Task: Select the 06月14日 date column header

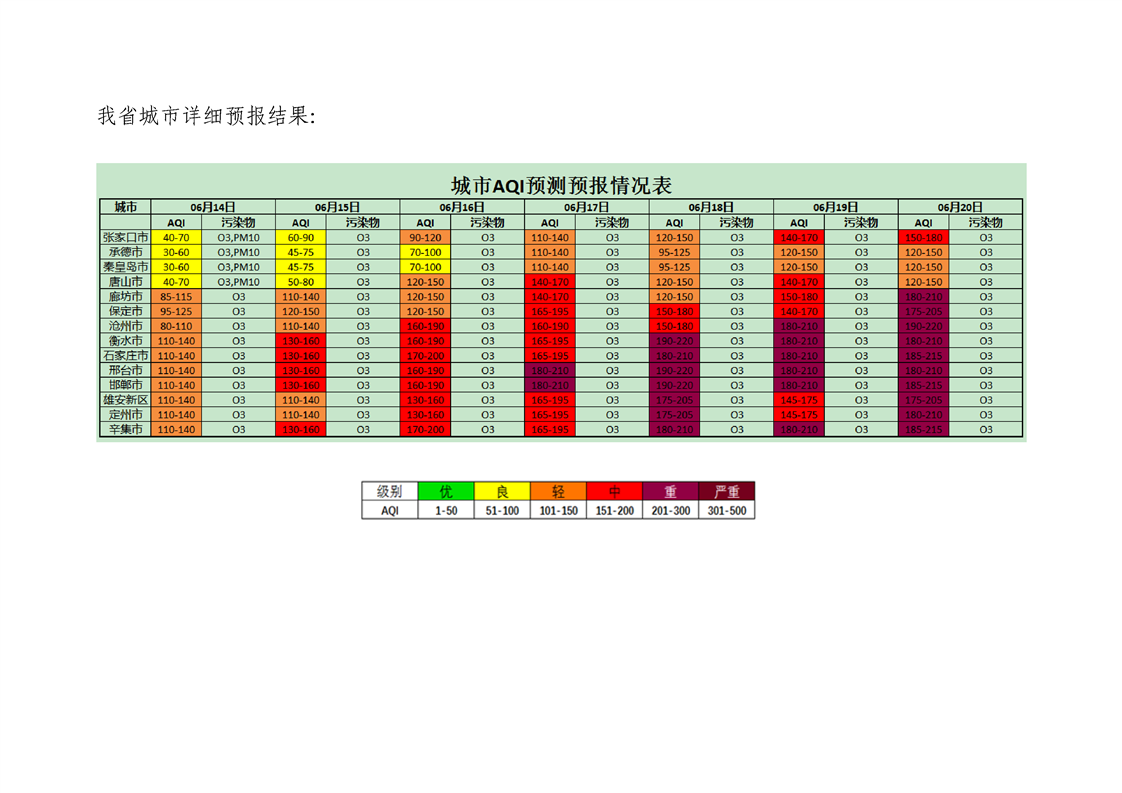Action: pyautogui.click(x=212, y=207)
